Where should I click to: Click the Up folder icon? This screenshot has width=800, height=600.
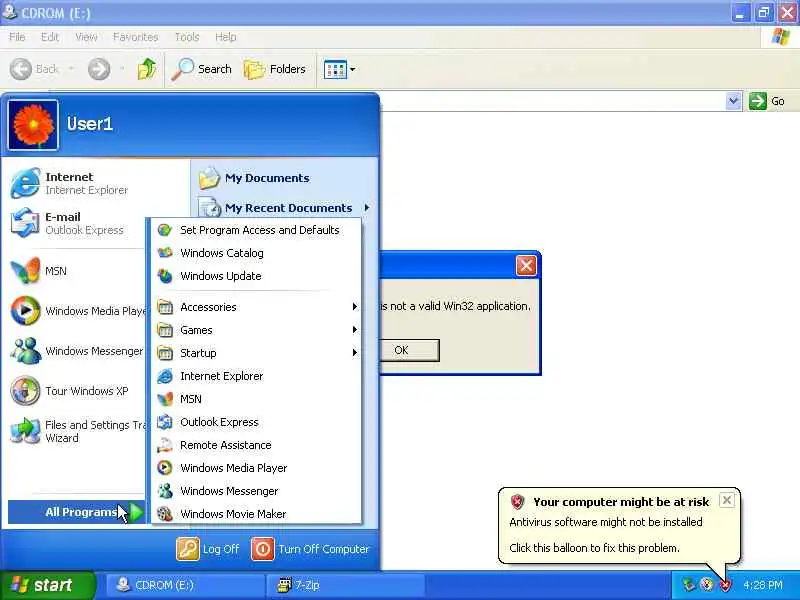coord(147,69)
